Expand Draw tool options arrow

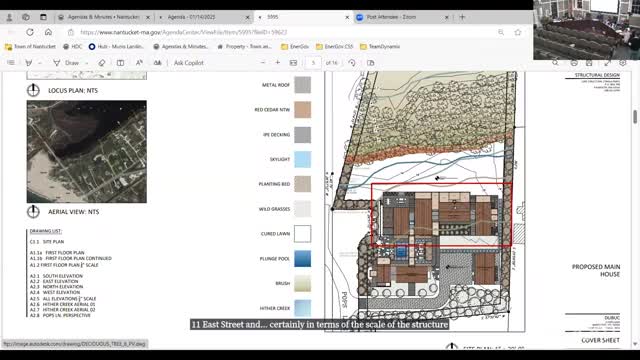click(87, 63)
